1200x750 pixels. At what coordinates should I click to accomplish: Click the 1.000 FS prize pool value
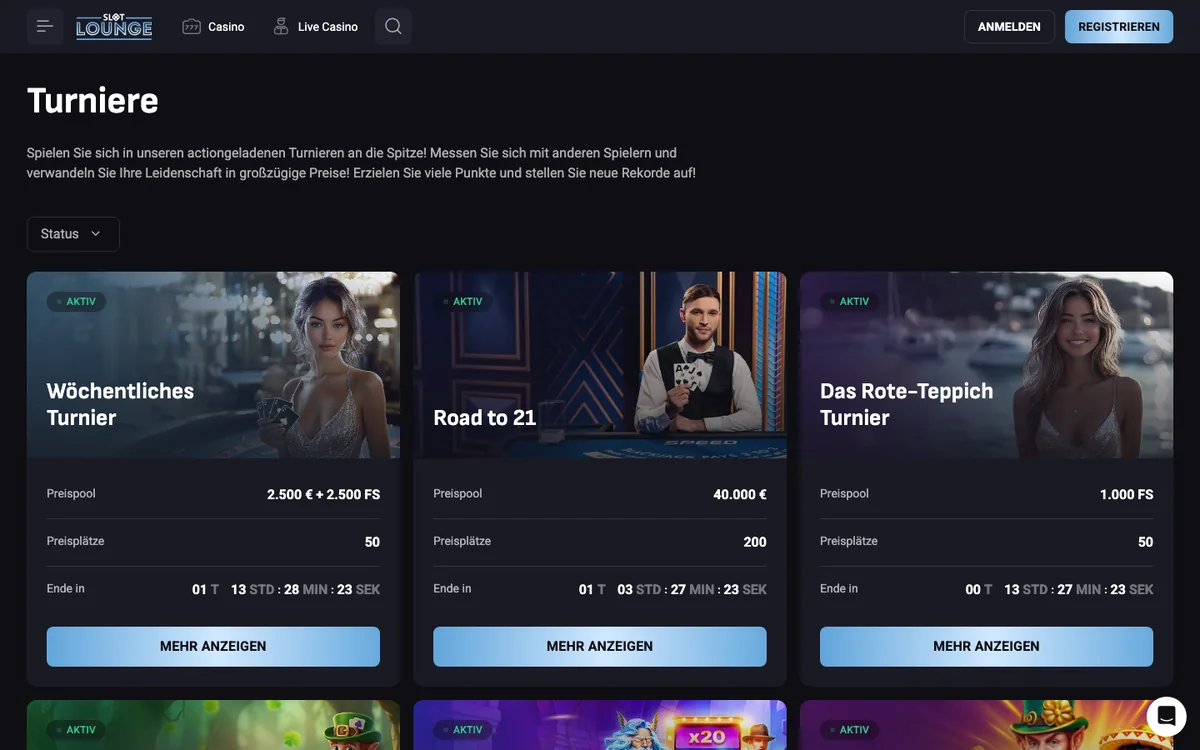(x=1126, y=494)
